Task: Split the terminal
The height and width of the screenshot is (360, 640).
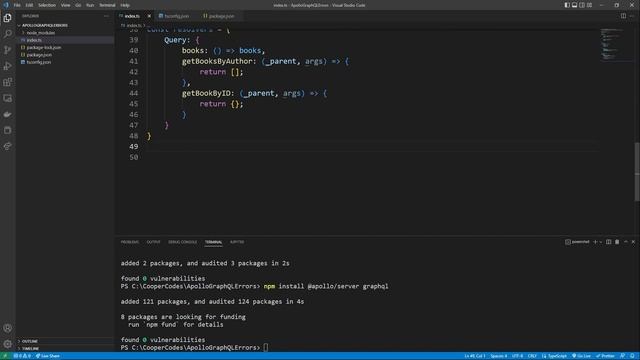Action: [x=609, y=242]
